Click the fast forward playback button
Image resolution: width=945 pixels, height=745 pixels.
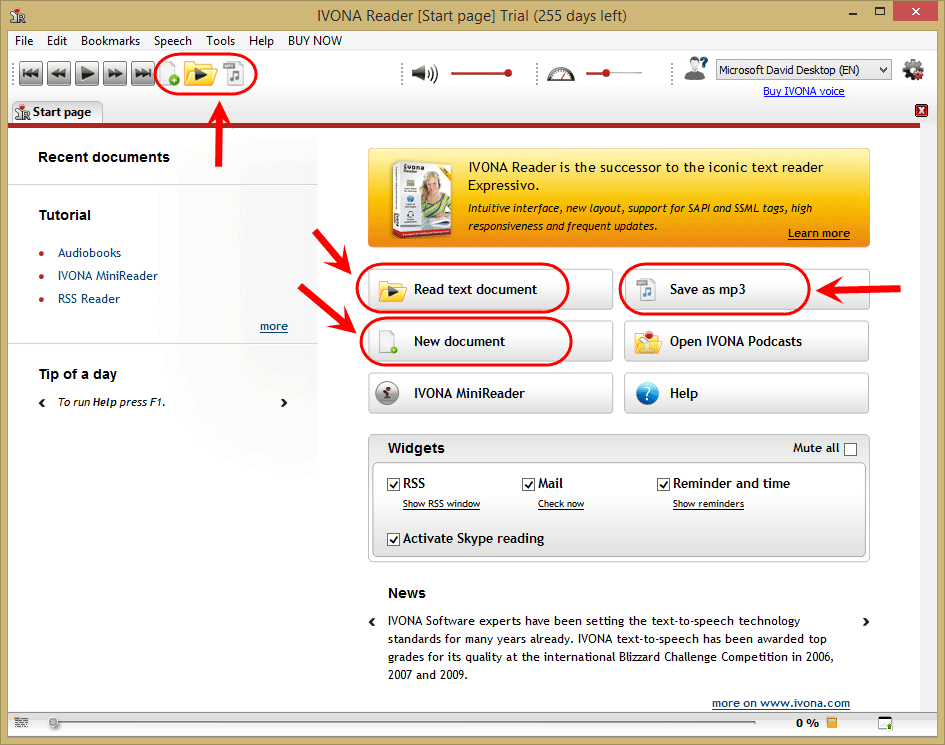[115, 74]
